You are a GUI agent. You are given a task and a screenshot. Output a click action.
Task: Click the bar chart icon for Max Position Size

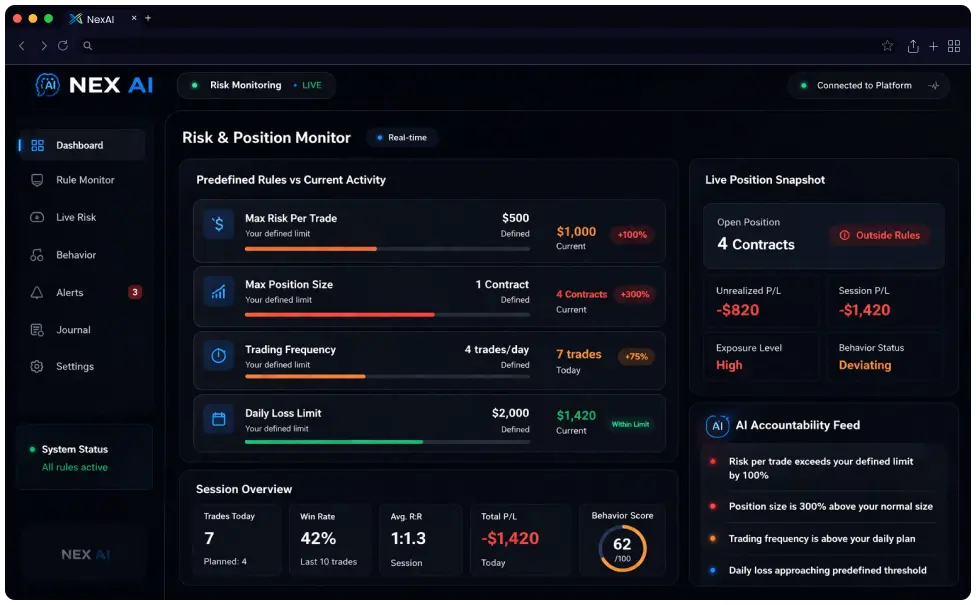(218, 291)
